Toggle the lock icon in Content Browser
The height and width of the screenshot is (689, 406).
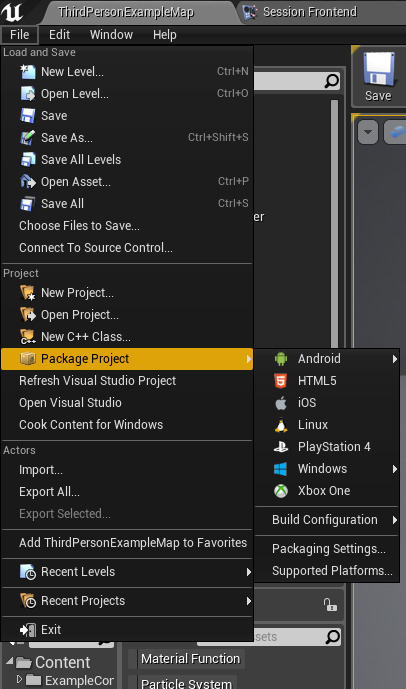point(330,605)
